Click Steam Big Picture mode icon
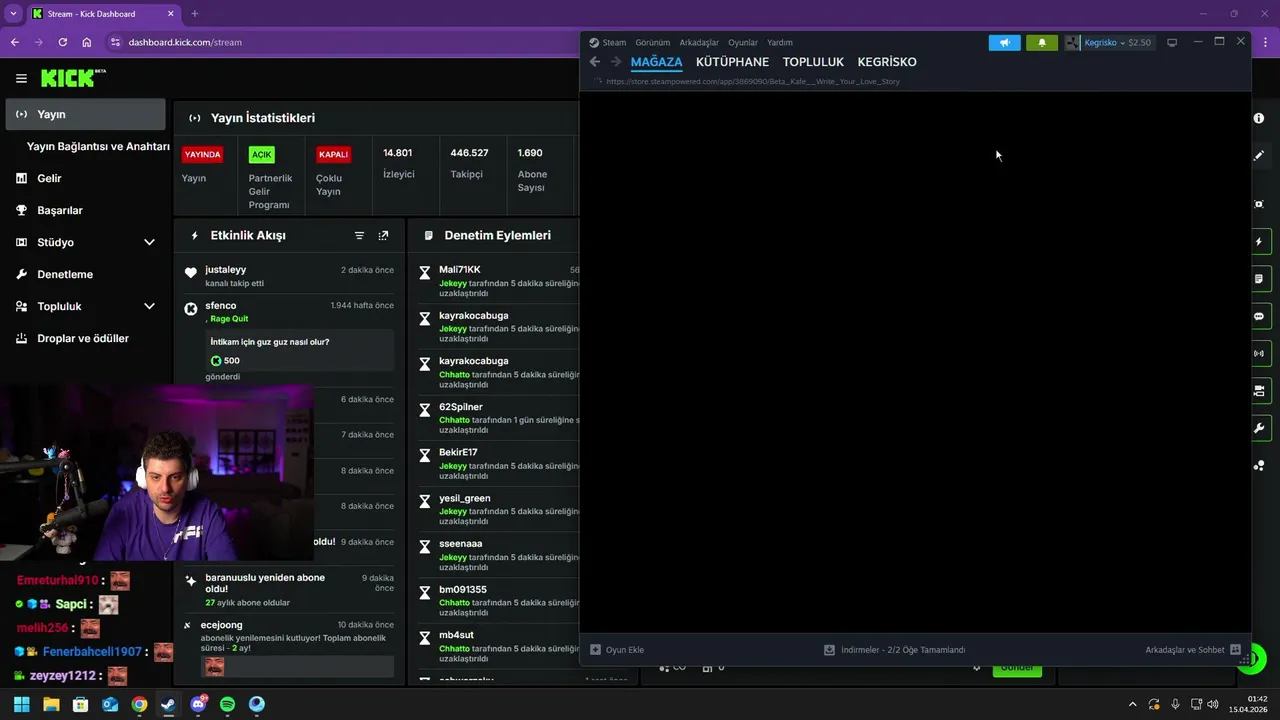 [1172, 43]
